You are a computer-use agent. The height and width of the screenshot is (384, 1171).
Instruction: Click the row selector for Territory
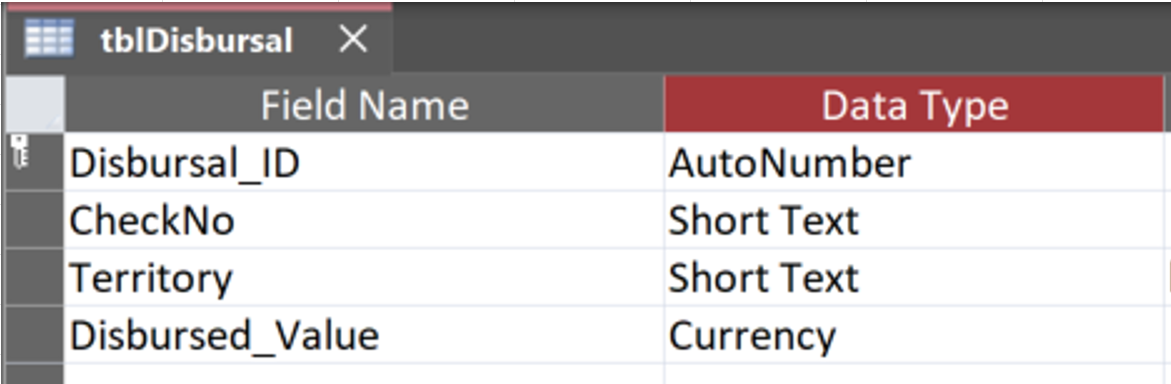click(x=35, y=277)
